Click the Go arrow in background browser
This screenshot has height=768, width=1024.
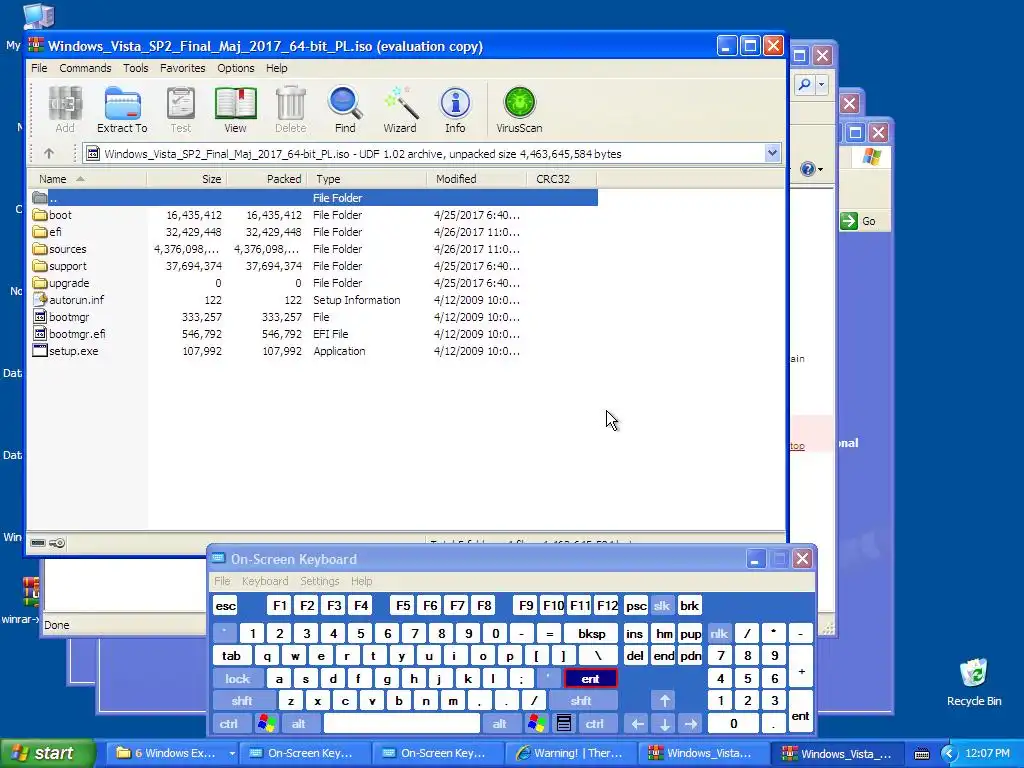pyautogui.click(x=849, y=221)
